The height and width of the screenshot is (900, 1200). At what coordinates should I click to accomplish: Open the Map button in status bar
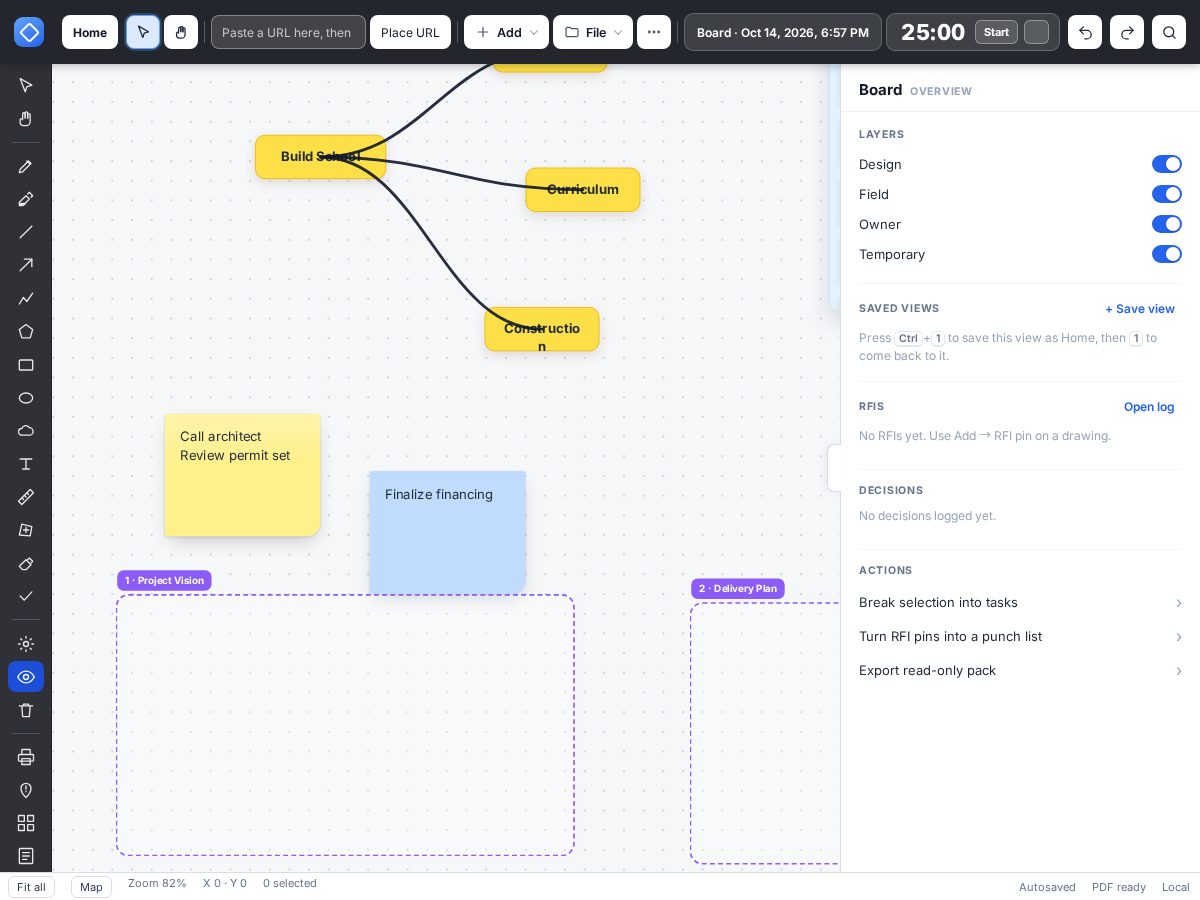(x=91, y=887)
